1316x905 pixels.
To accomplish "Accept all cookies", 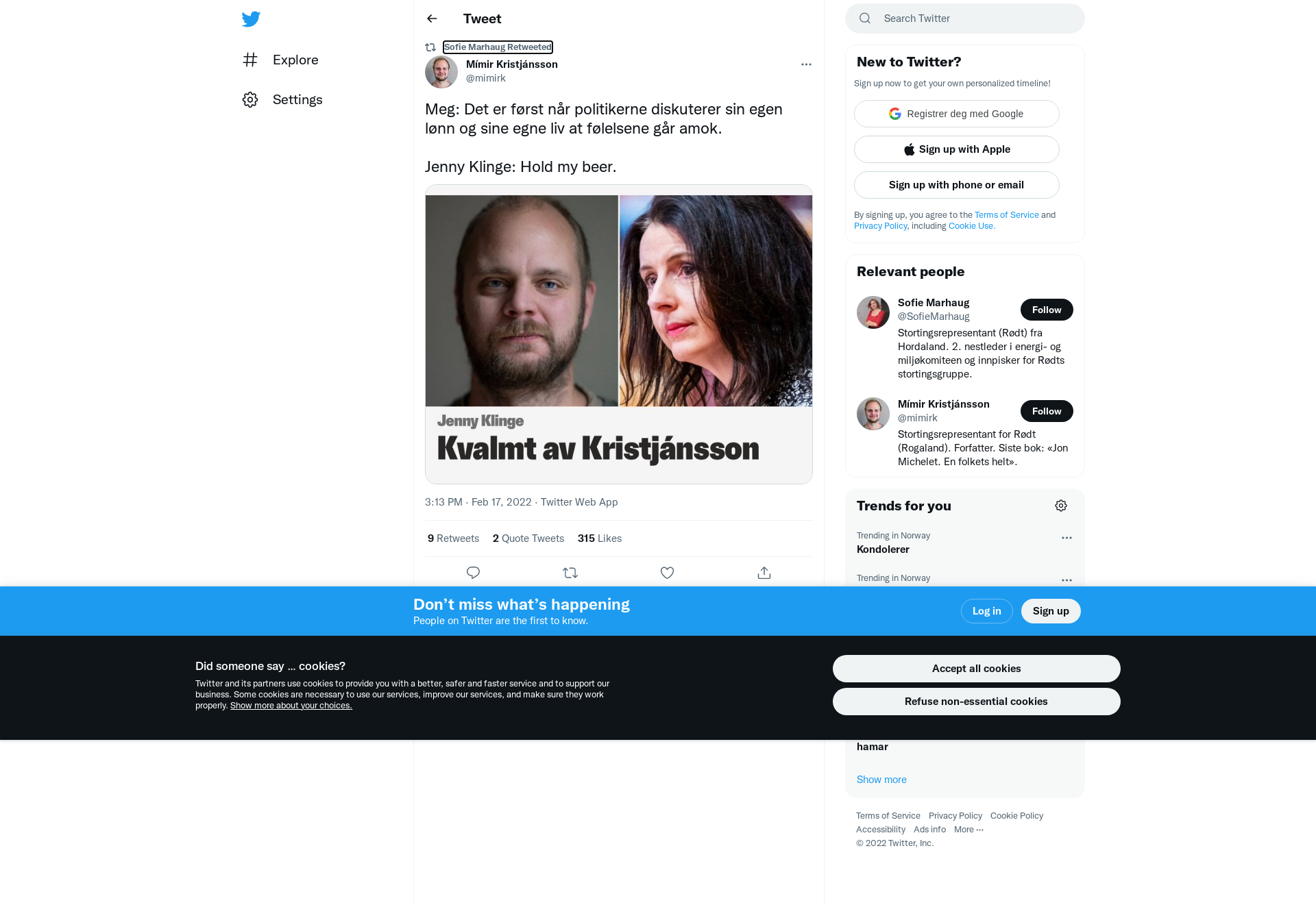I will [x=976, y=669].
